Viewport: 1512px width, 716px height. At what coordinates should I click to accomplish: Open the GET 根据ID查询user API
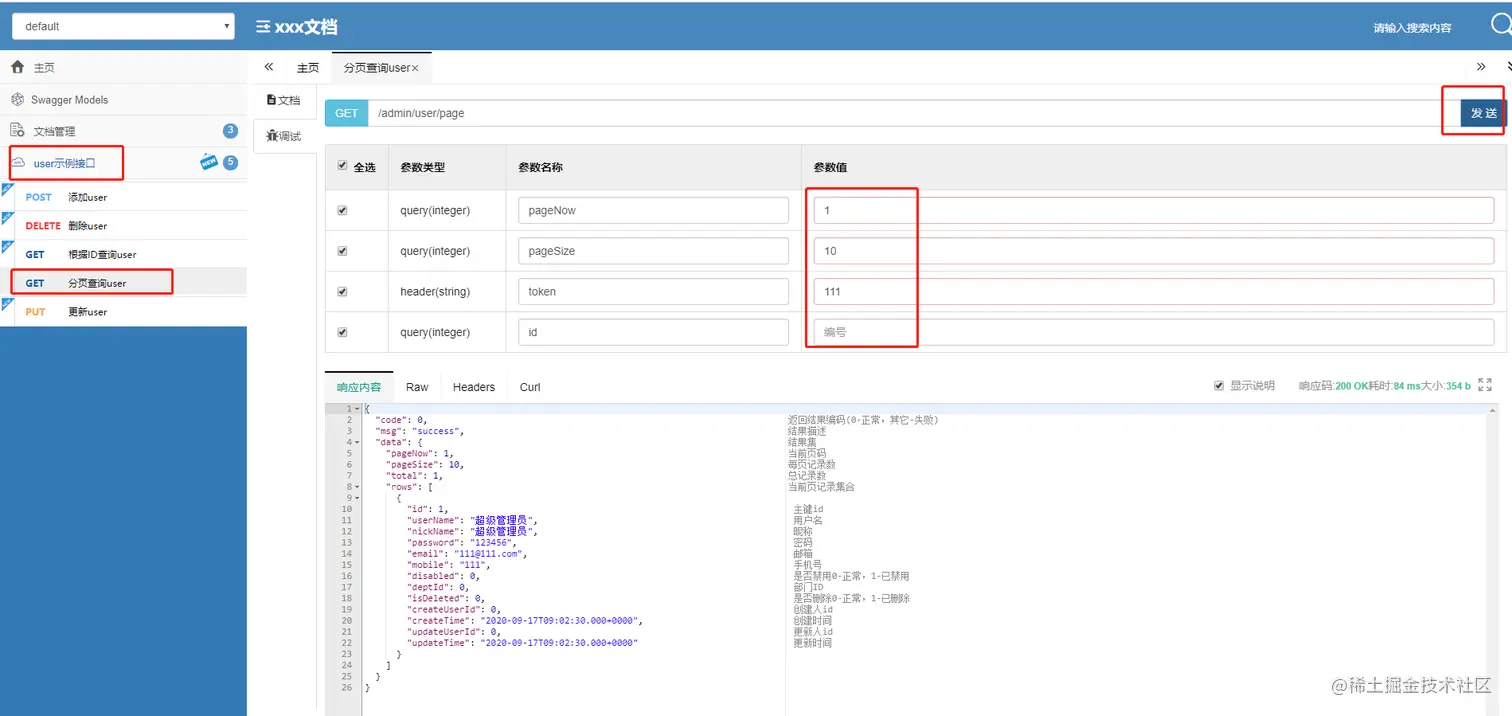123,254
